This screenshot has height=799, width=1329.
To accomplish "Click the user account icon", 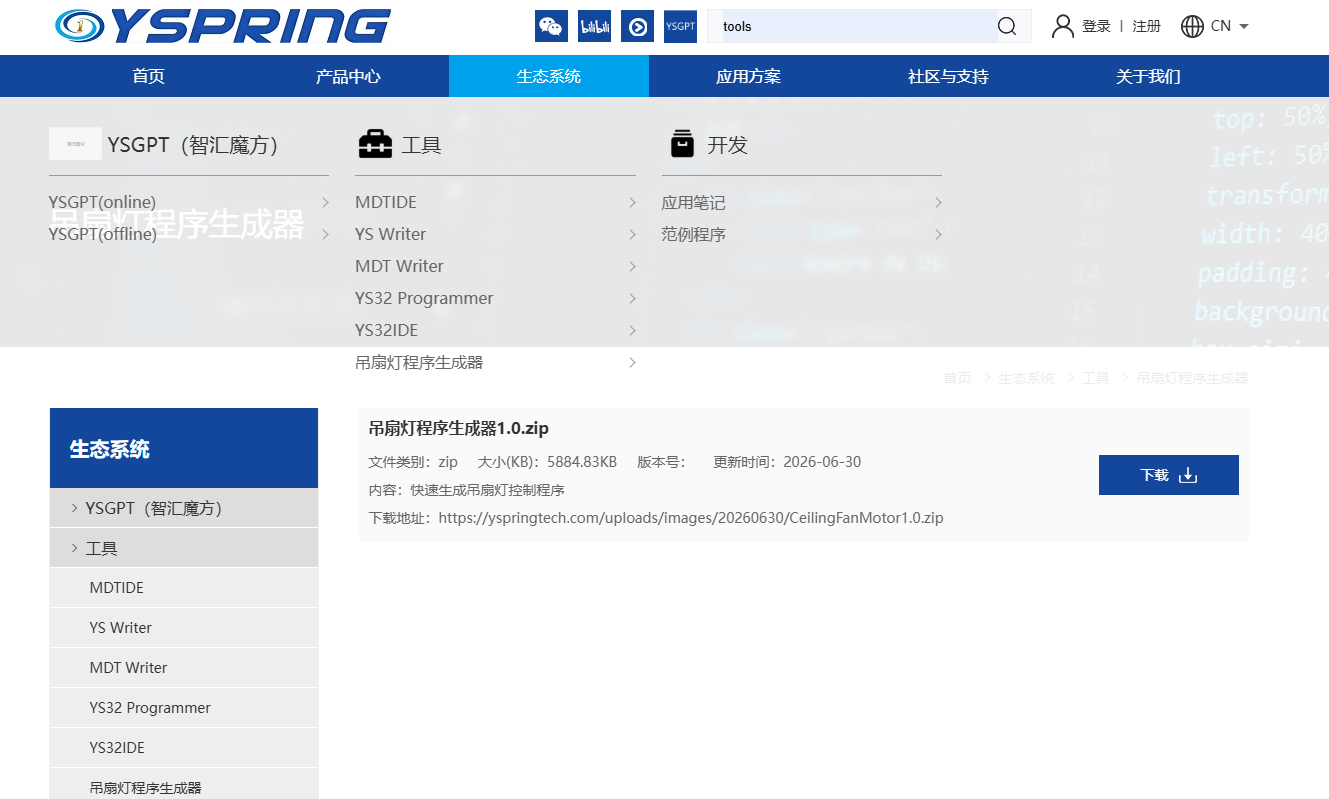I will (1062, 26).
